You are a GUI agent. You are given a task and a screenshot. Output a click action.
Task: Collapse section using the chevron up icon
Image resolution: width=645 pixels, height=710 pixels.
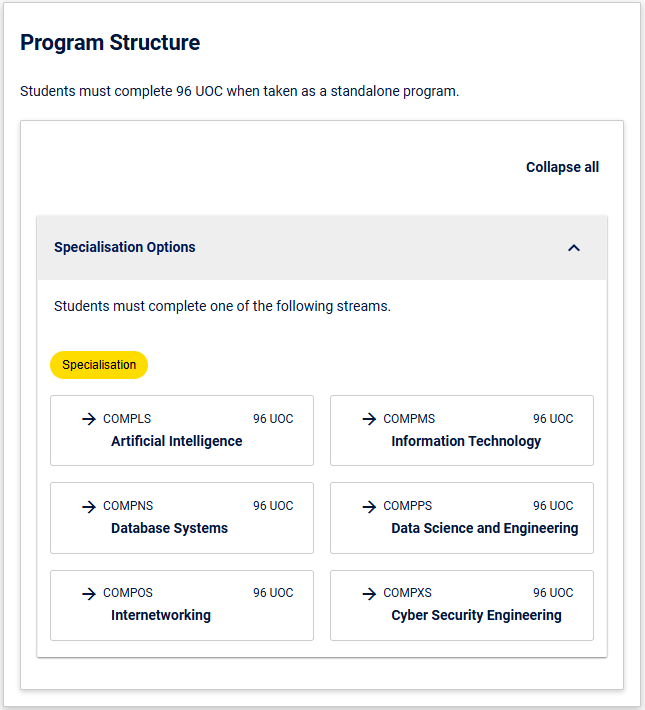tap(574, 248)
